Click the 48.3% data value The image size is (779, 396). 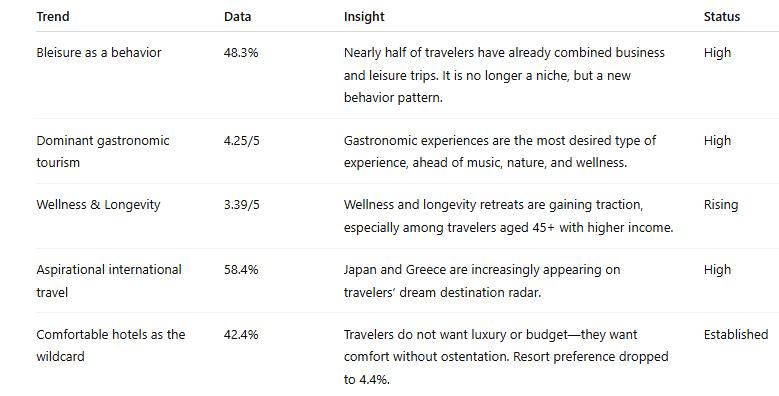tap(241, 53)
